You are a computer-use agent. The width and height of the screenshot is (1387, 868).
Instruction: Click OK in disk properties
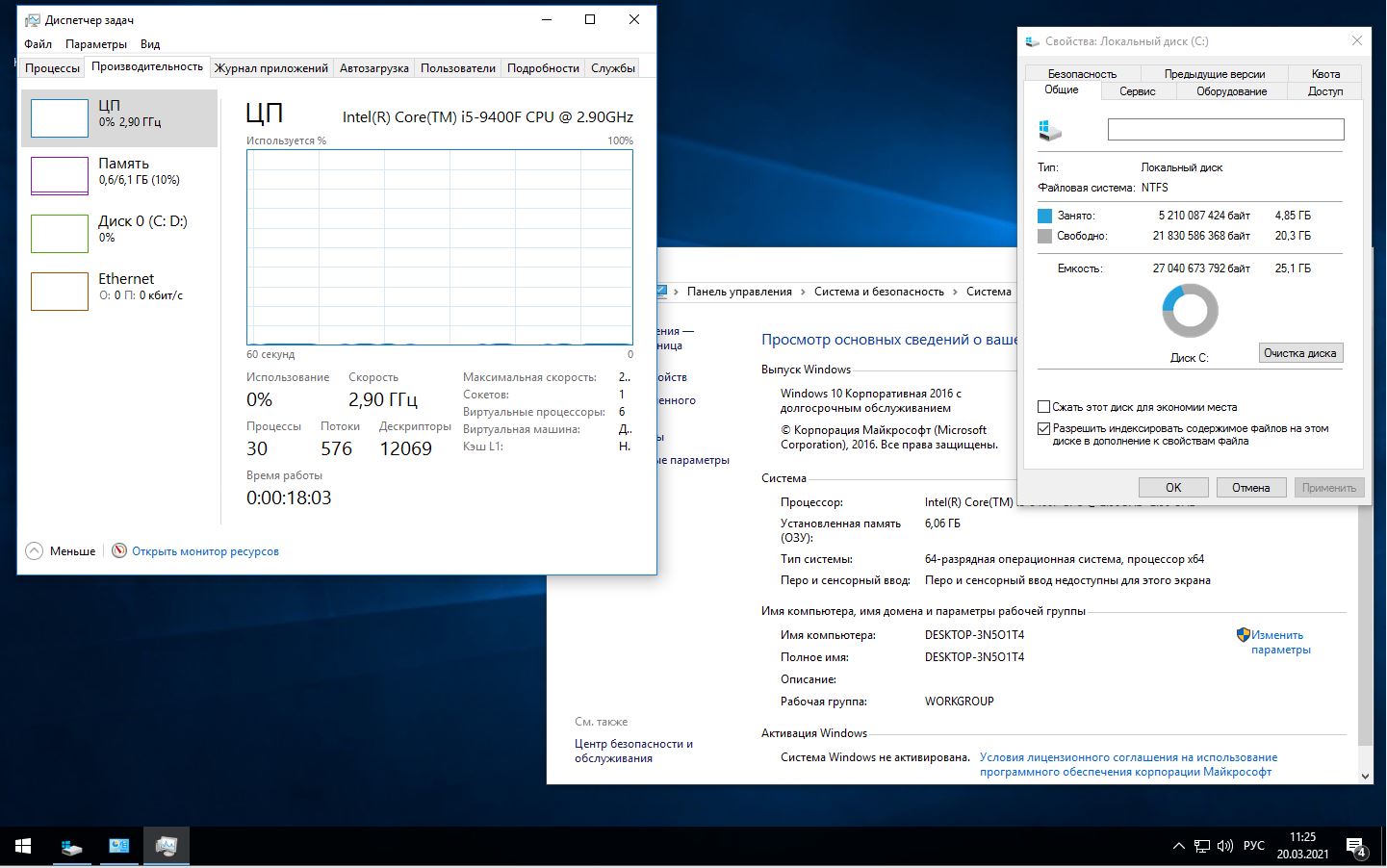click(1173, 487)
